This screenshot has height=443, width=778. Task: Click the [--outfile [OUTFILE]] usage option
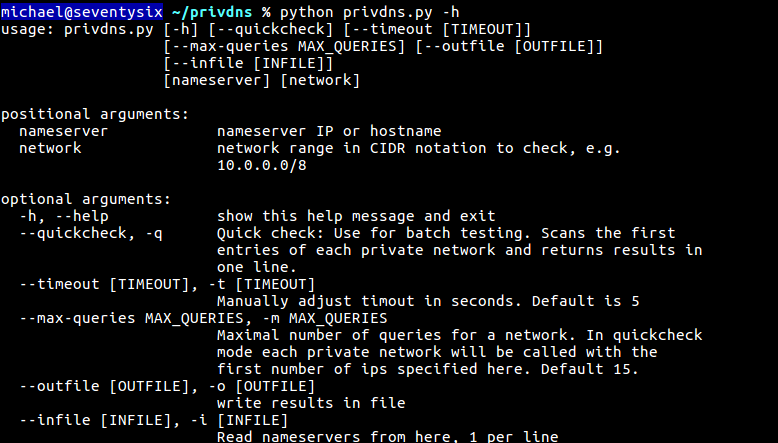[x=509, y=46]
